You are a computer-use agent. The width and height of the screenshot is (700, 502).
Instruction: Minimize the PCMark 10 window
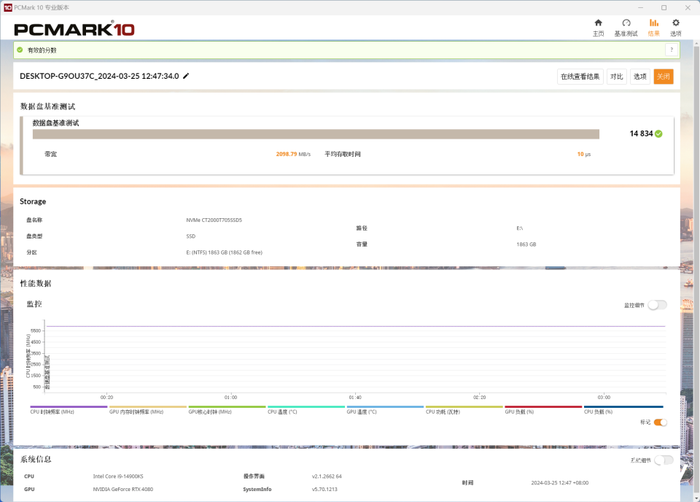click(x=640, y=8)
